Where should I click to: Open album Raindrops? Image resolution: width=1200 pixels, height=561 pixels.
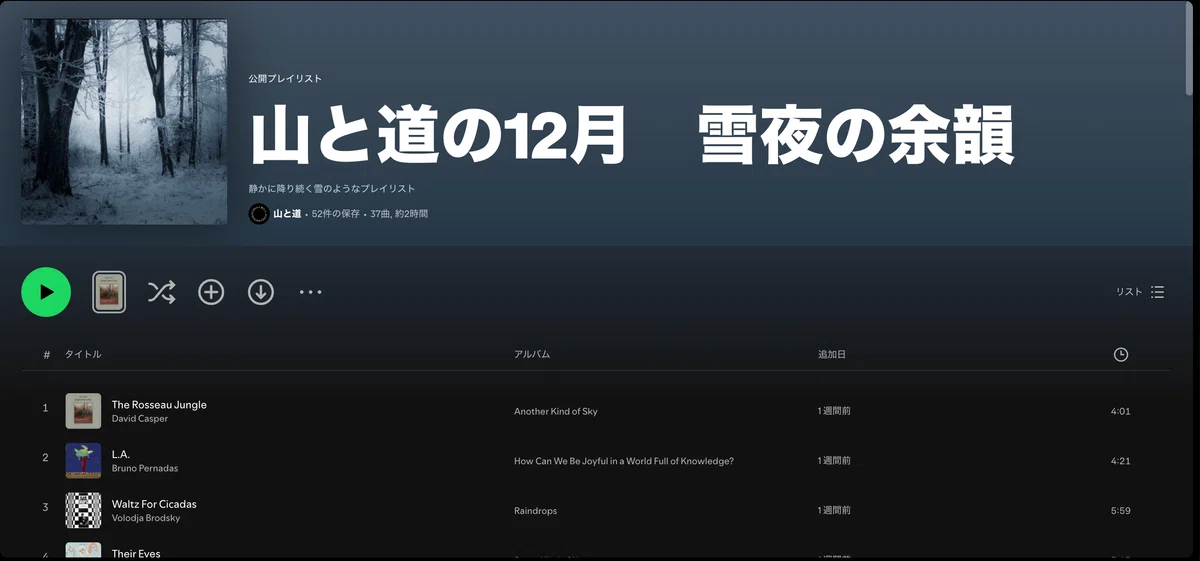[535, 511]
